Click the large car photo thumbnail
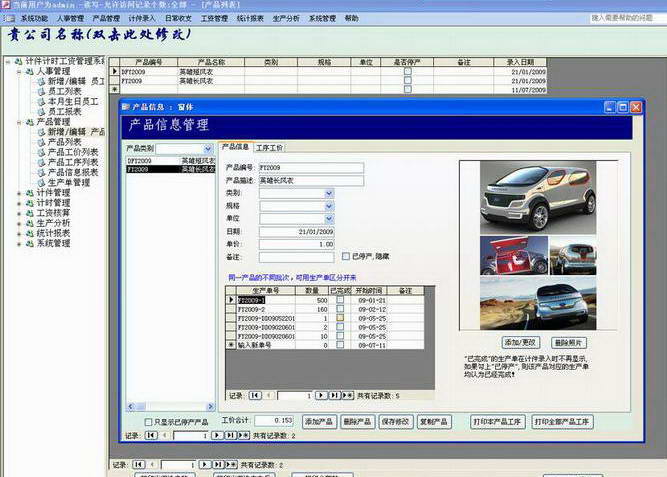Screen dimensions: 667x477 point(539,197)
